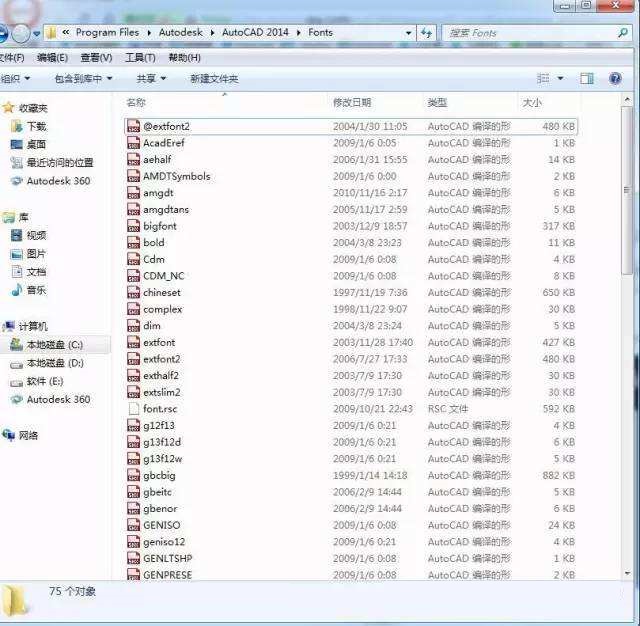
Task: Sort by the 大小 column header
Action: pyautogui.click(x=532, y=102)
